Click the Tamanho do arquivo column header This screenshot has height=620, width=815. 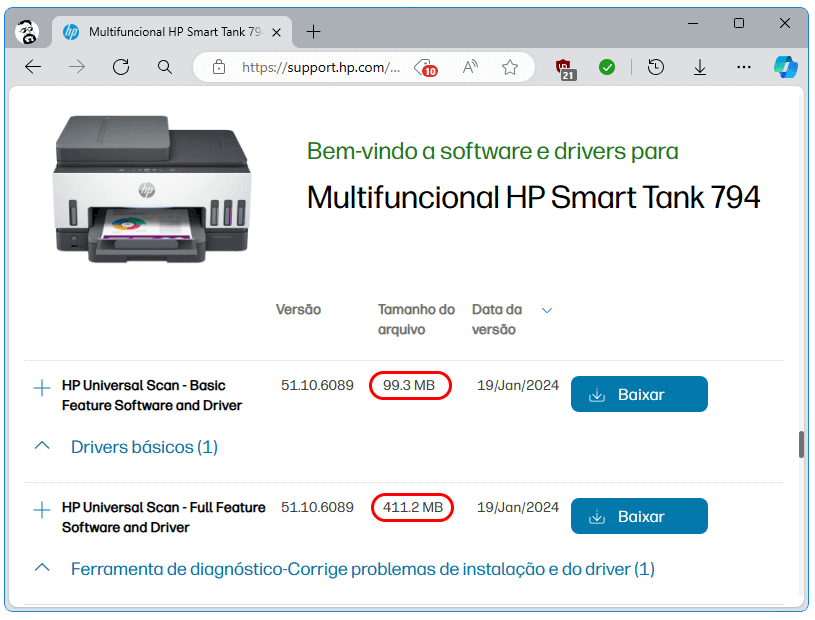pyautogui.click(x=416, y=320)
